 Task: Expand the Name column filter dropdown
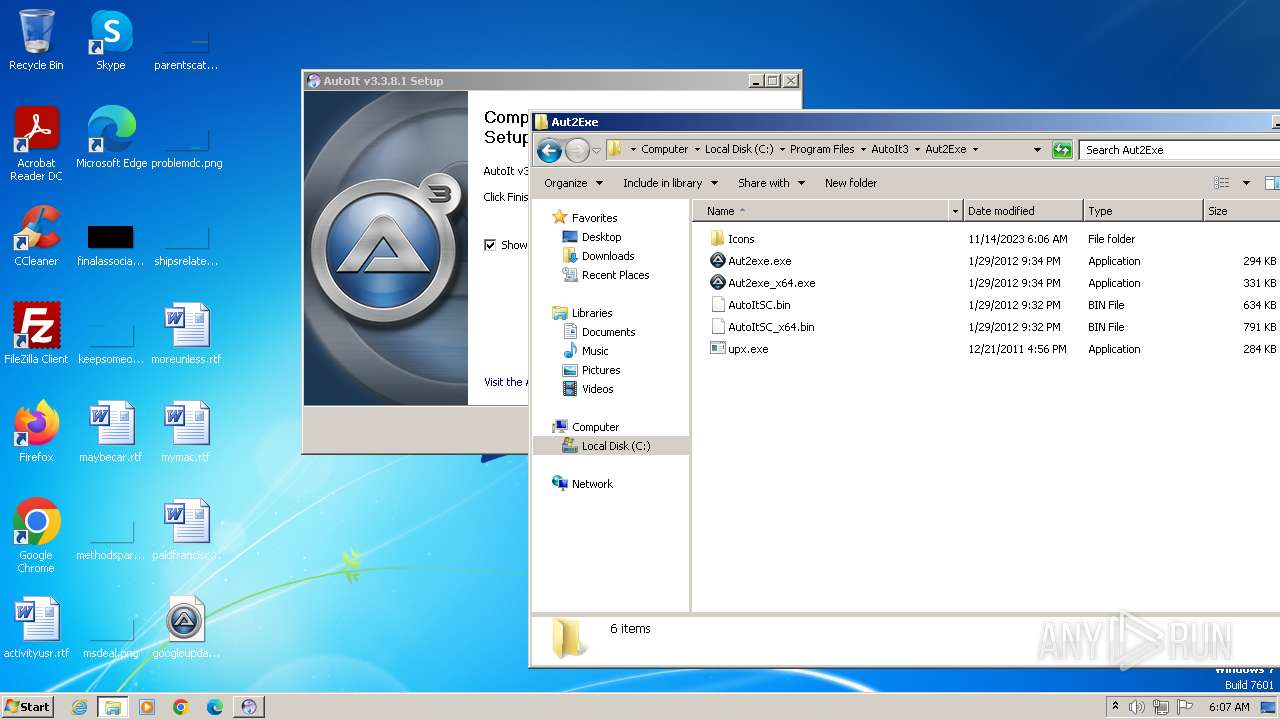pyautogui.click(x=956, y=211)
